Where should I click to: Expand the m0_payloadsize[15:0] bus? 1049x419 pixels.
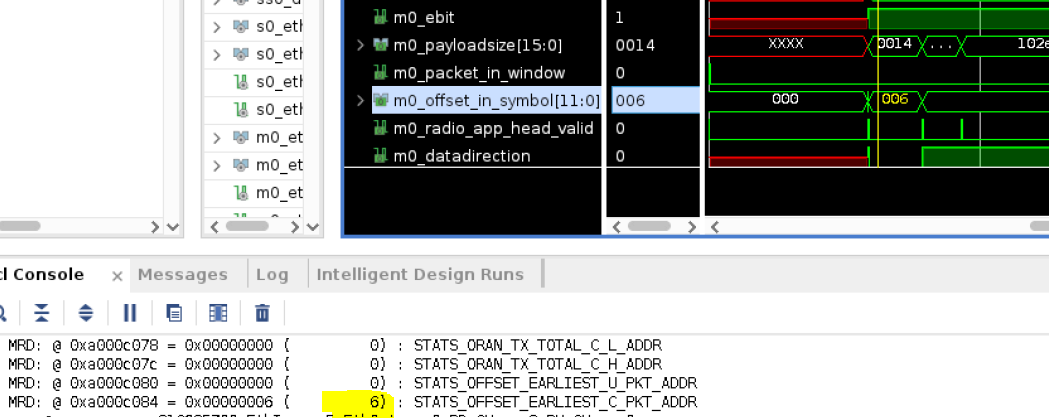click(360, 45)
